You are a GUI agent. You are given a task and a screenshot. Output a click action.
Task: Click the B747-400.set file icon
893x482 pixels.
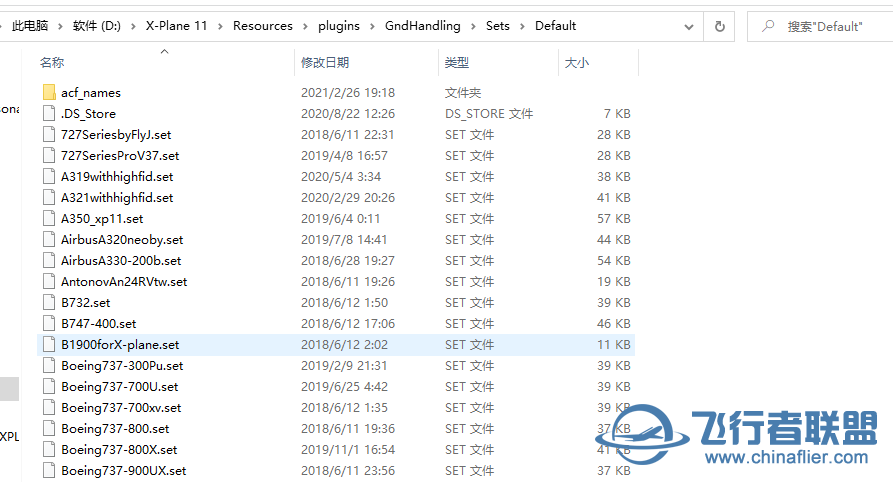click(x=50, y=324)
